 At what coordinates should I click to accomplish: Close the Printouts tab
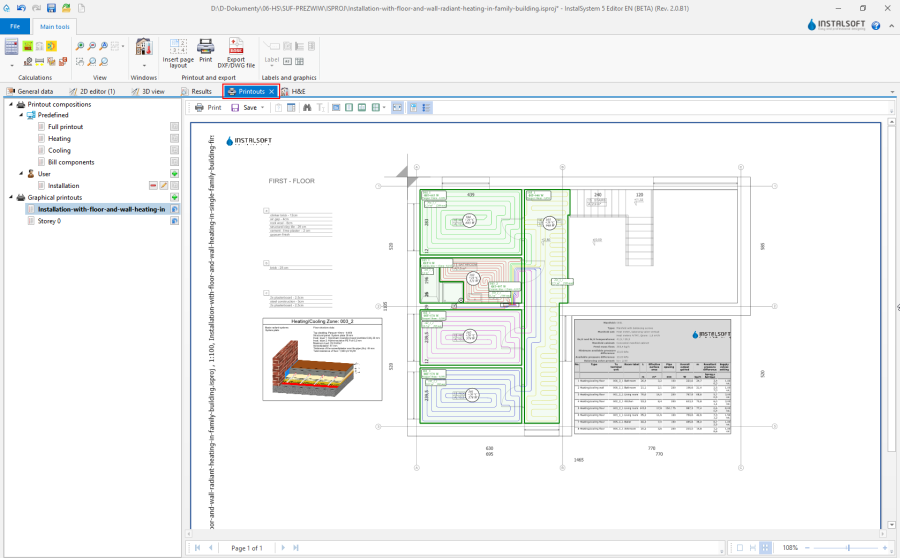pos(271,91)
